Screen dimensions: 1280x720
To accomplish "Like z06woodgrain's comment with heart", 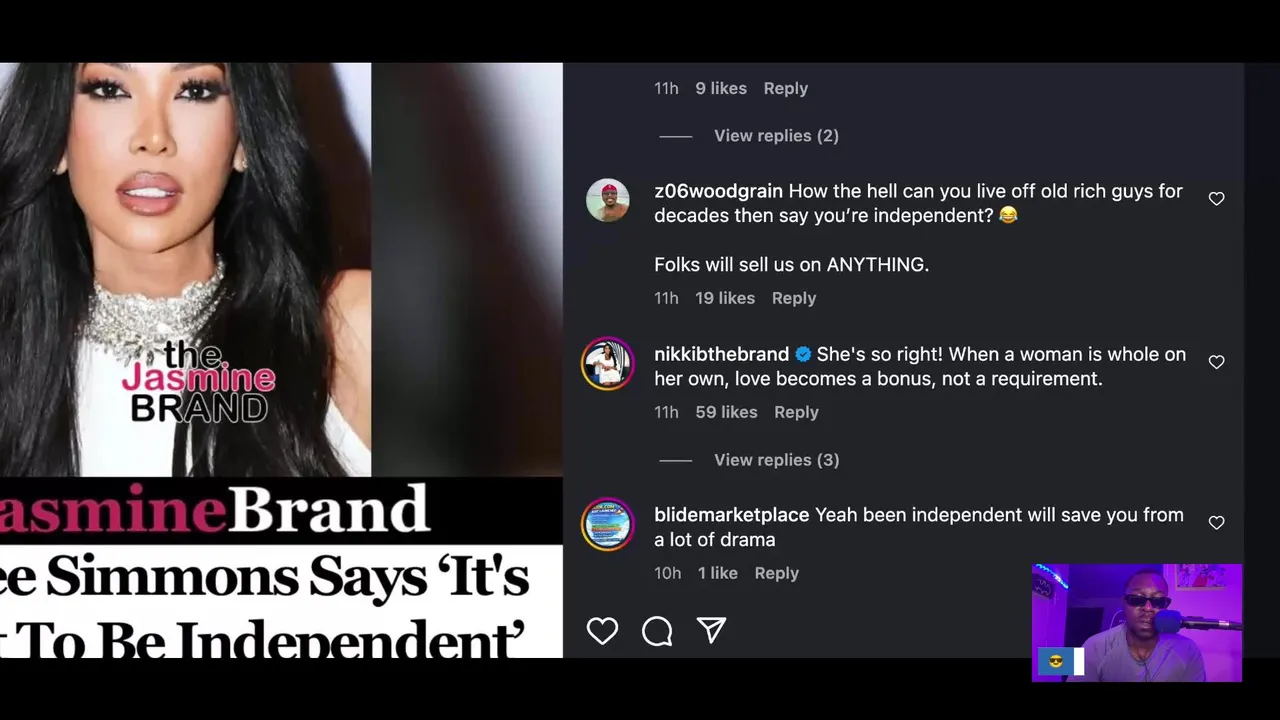I will pyautogui.click(x=1216, y=199).
